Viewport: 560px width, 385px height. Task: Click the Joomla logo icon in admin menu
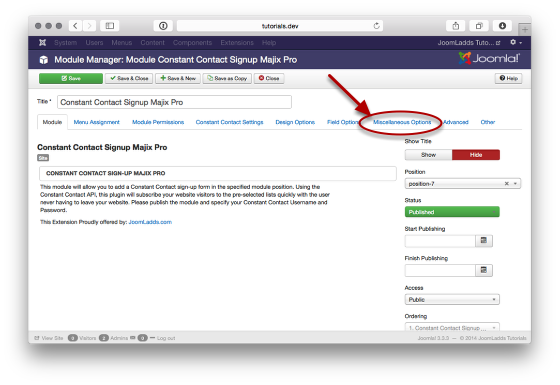tap(42, 42)
